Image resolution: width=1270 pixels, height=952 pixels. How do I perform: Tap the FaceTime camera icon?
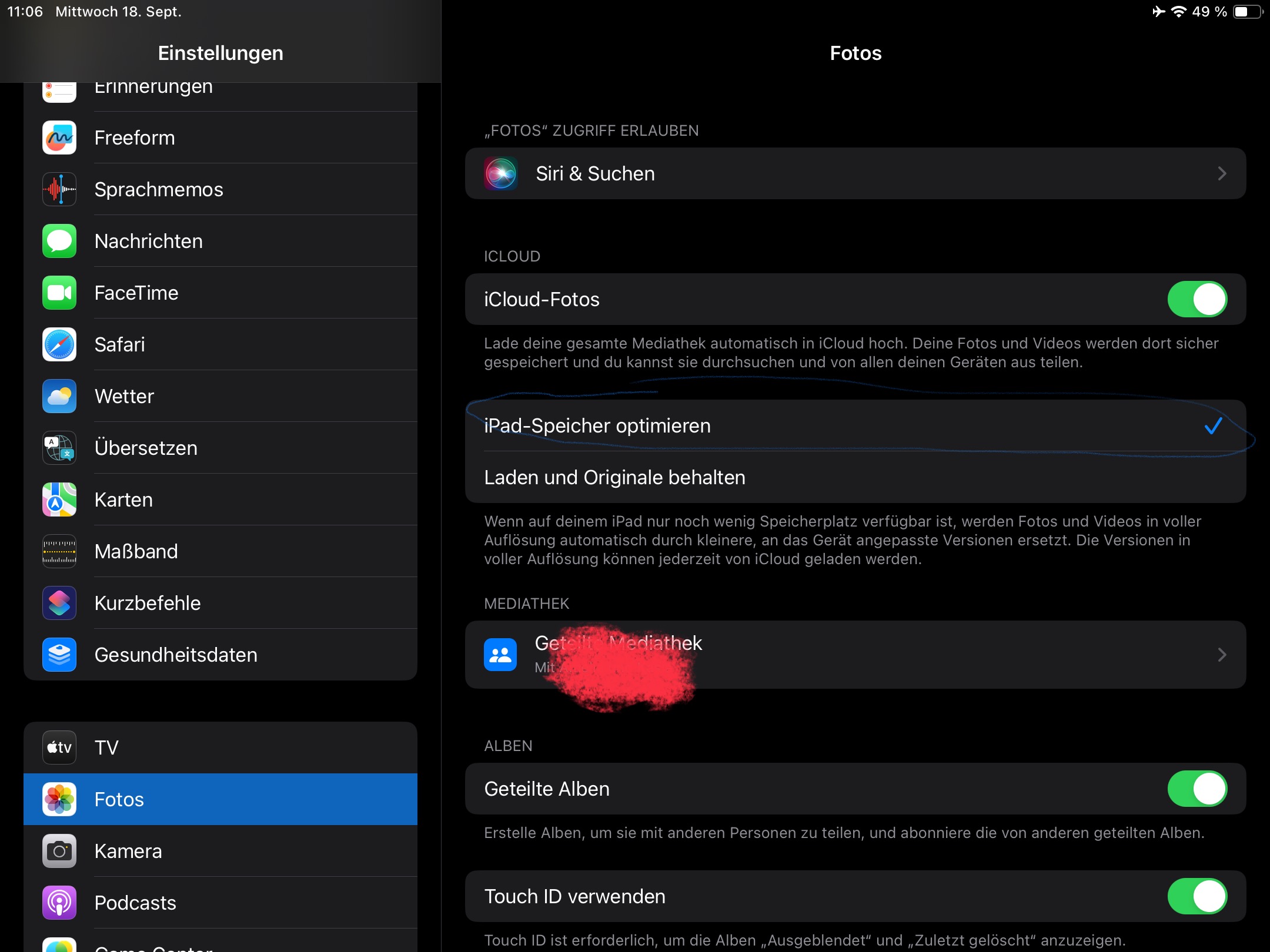(x=59, y=293)
